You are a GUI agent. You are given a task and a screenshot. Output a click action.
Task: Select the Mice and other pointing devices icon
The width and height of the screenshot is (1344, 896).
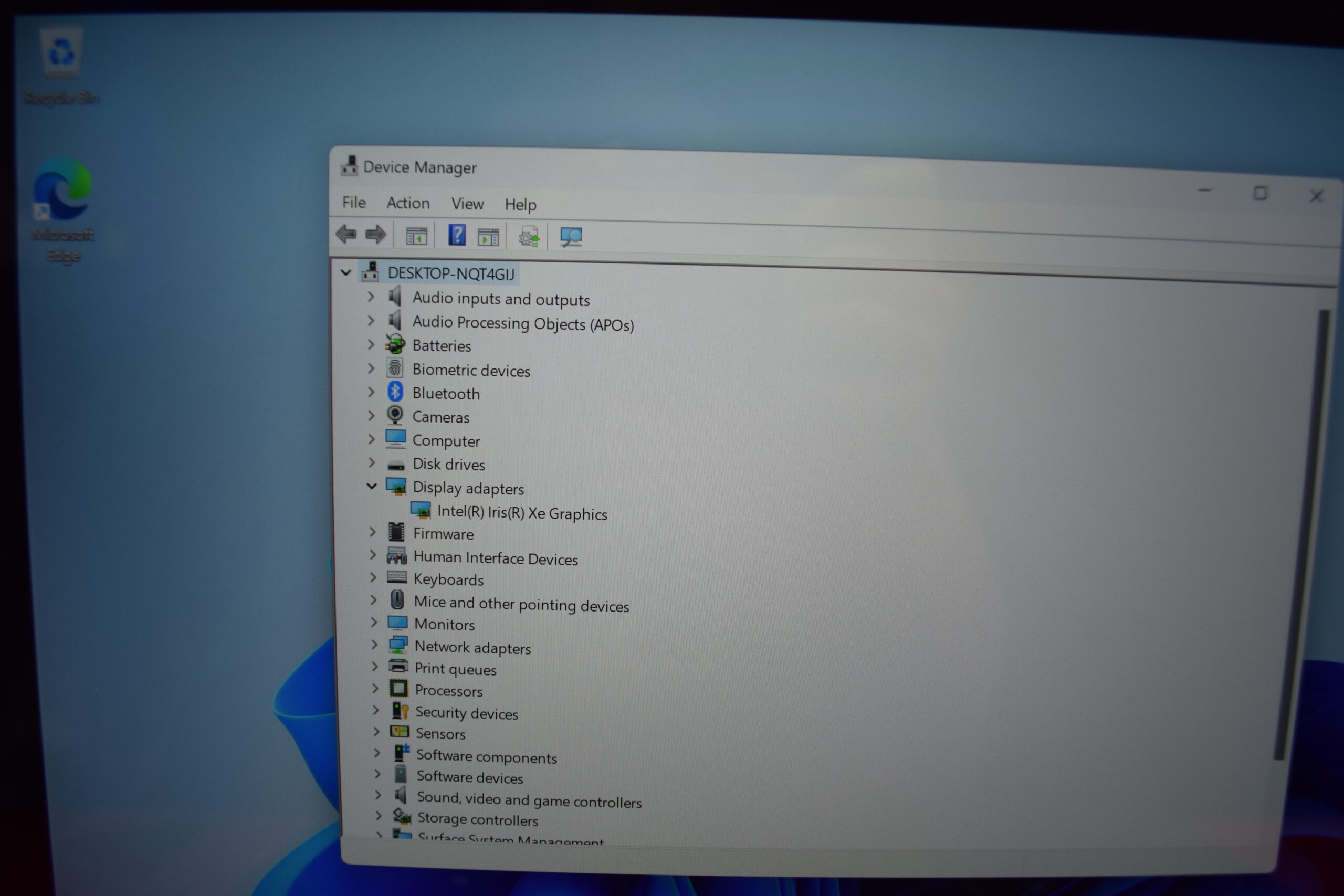(398, 600)
